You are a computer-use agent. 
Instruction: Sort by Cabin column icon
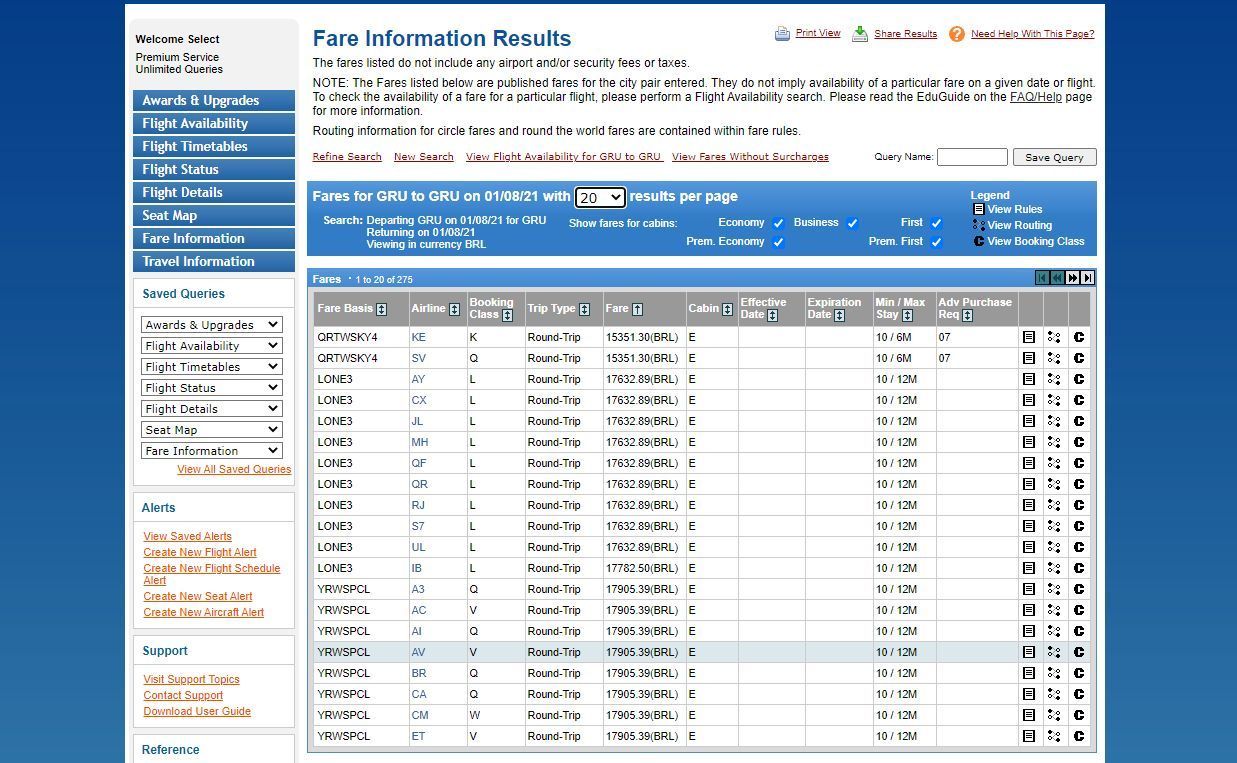727,309
